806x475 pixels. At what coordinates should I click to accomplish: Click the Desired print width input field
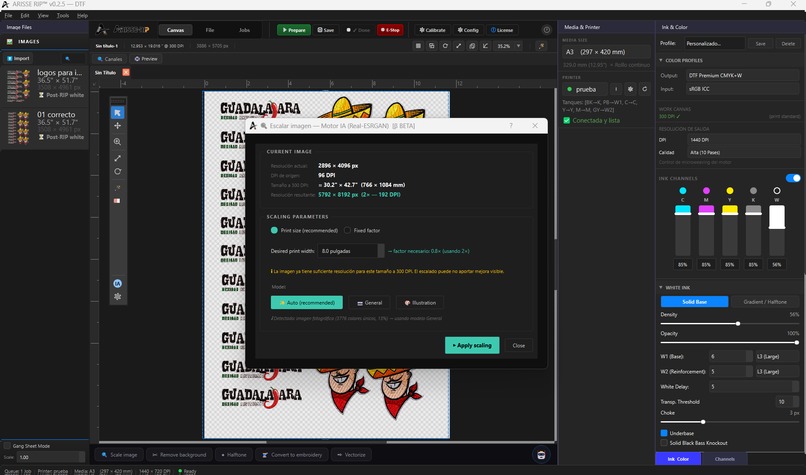[349, 251]
